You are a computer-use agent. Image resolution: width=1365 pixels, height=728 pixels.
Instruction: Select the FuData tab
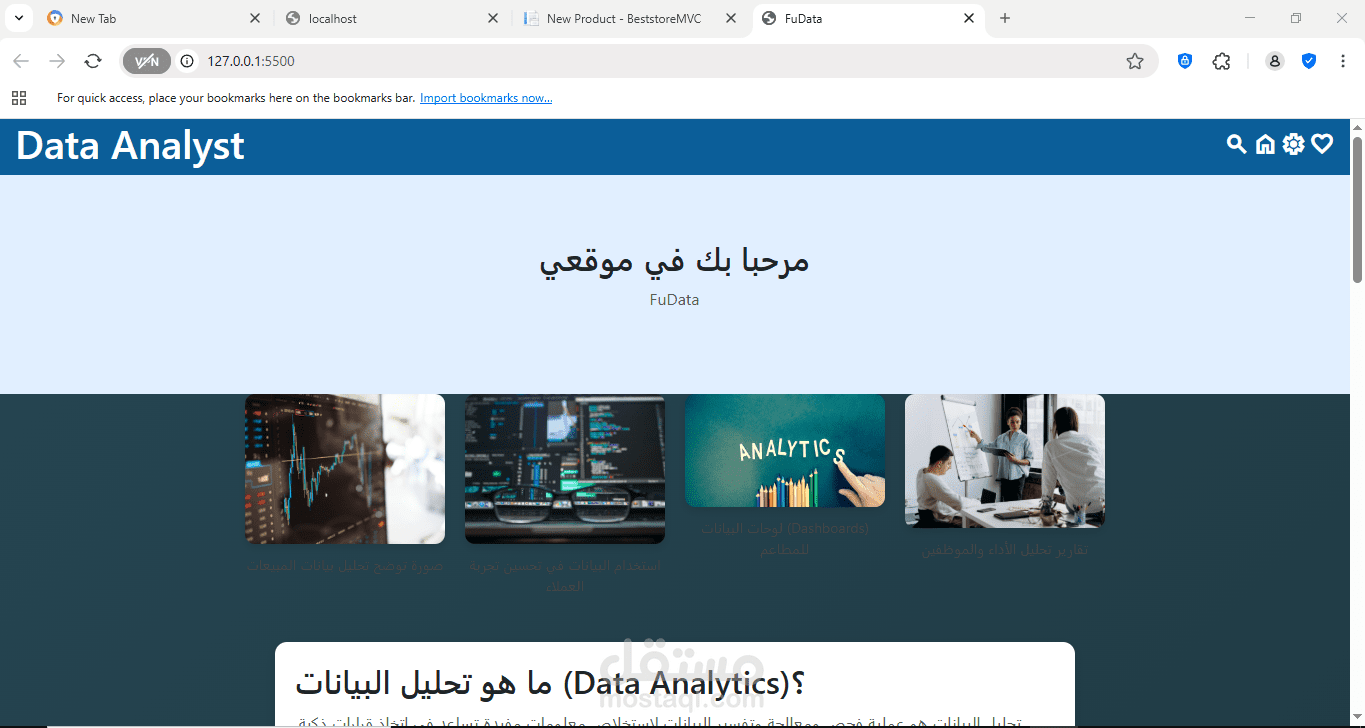coord(868,18)
